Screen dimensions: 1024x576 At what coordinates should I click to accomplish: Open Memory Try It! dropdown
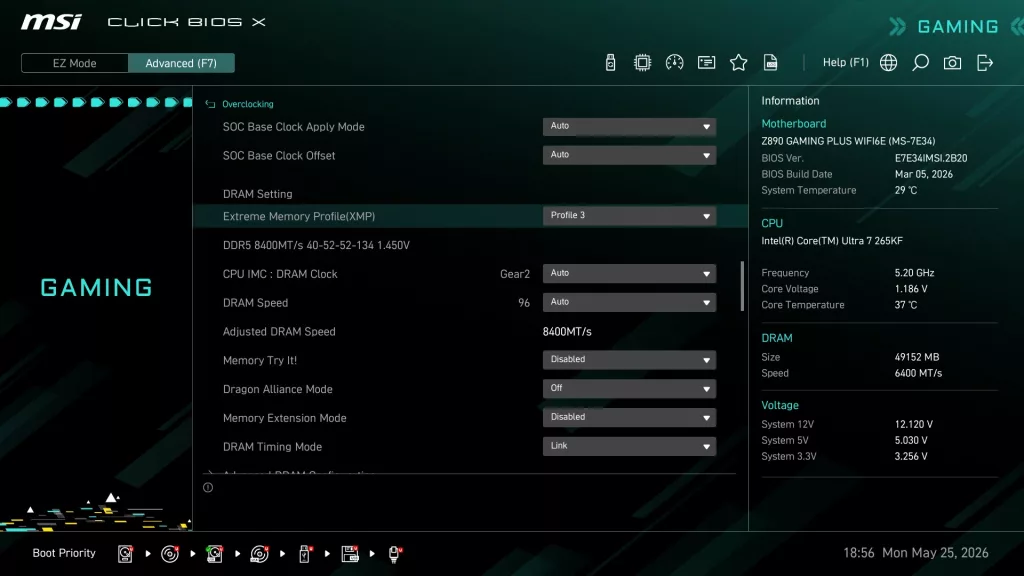pos(629,359)
